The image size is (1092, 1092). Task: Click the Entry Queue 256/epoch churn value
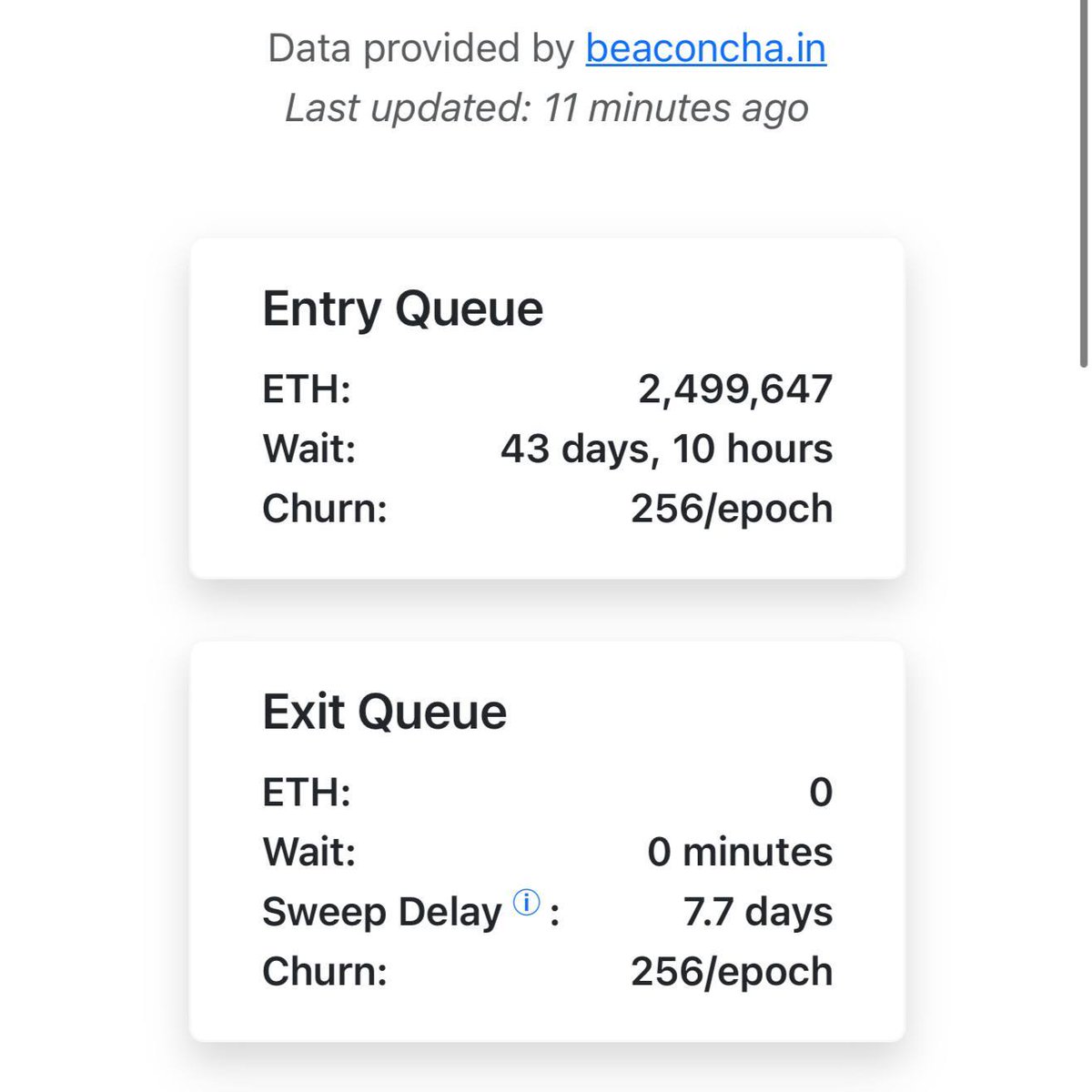tap(732, 509)
